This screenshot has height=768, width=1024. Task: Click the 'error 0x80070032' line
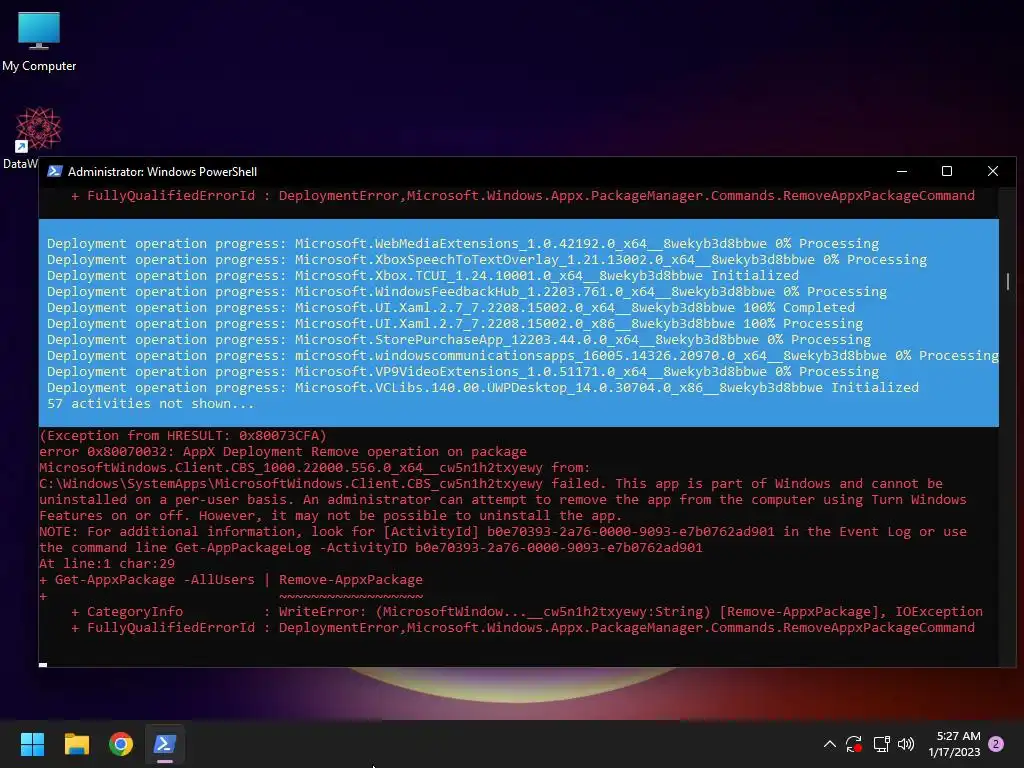click(x=283, y=451)
